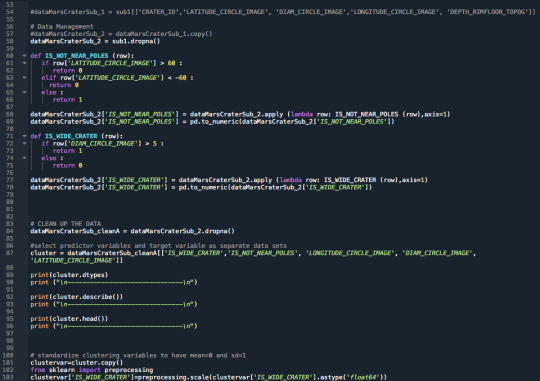The height and width of the screenshot is (381, 540).
Task: Collapse the def IS_NOT_NEAR_POLES fold arrow
Action: click(x=24, y=55)
